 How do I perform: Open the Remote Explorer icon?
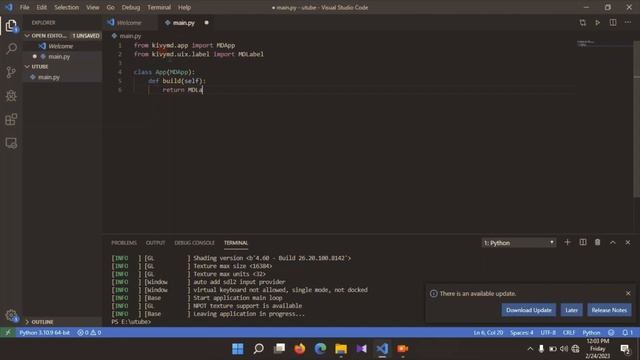[x=11, y=143]
